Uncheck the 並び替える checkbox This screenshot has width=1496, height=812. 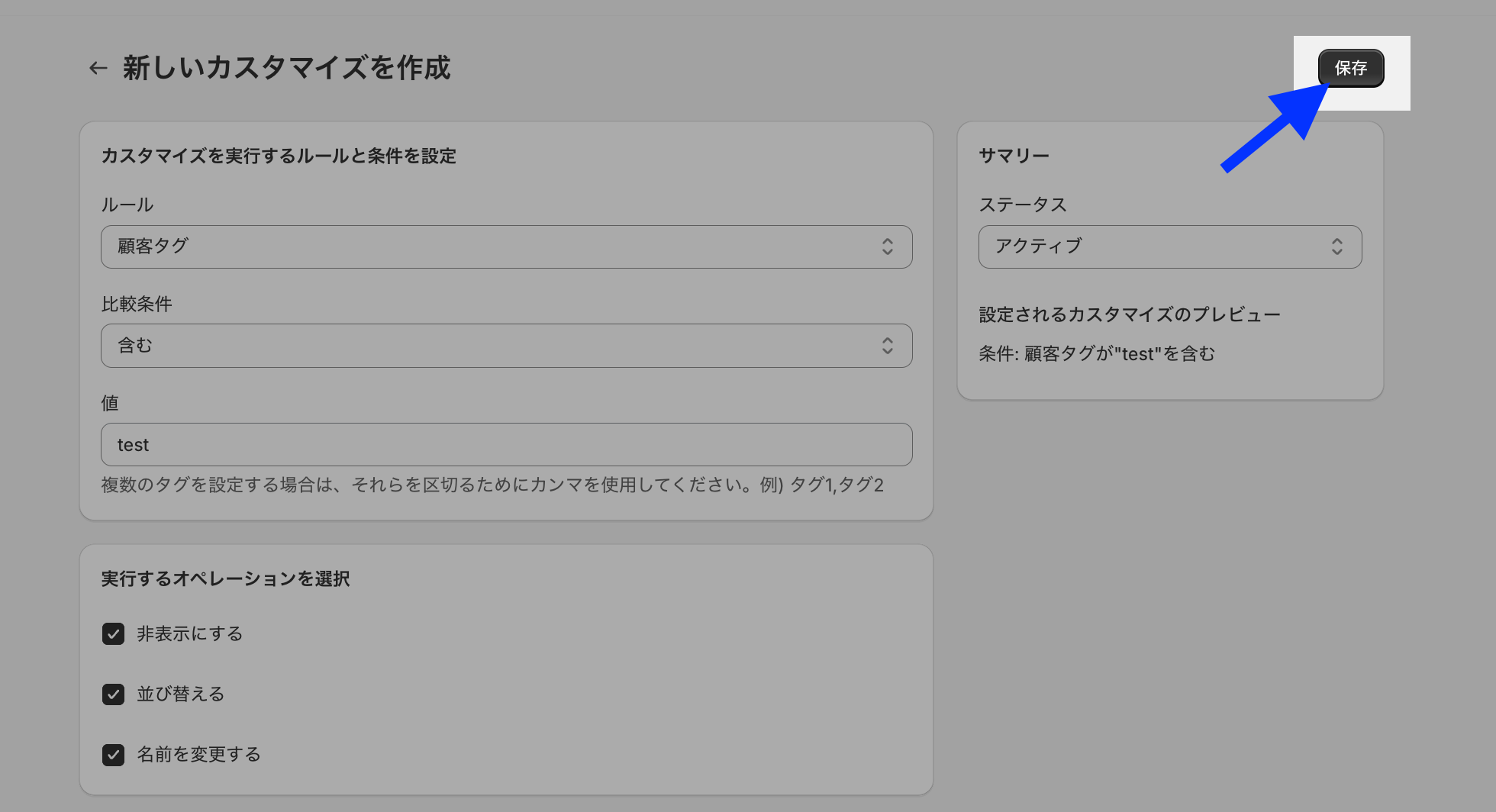tap(114, 694)
